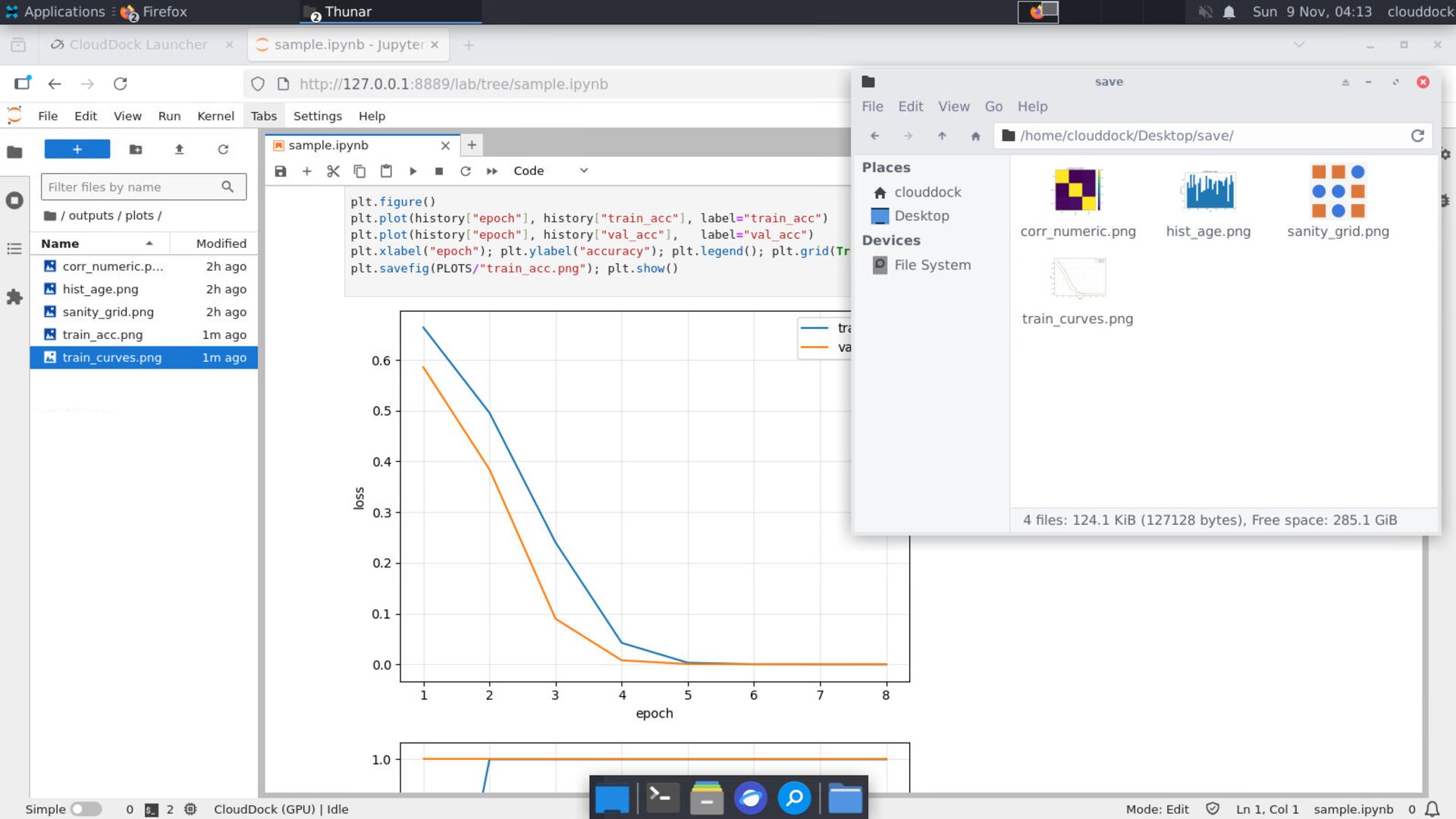Open the cell type dropdown showing Code
The height and width of the screenshot is (819, 1456).
coord(551,171)
